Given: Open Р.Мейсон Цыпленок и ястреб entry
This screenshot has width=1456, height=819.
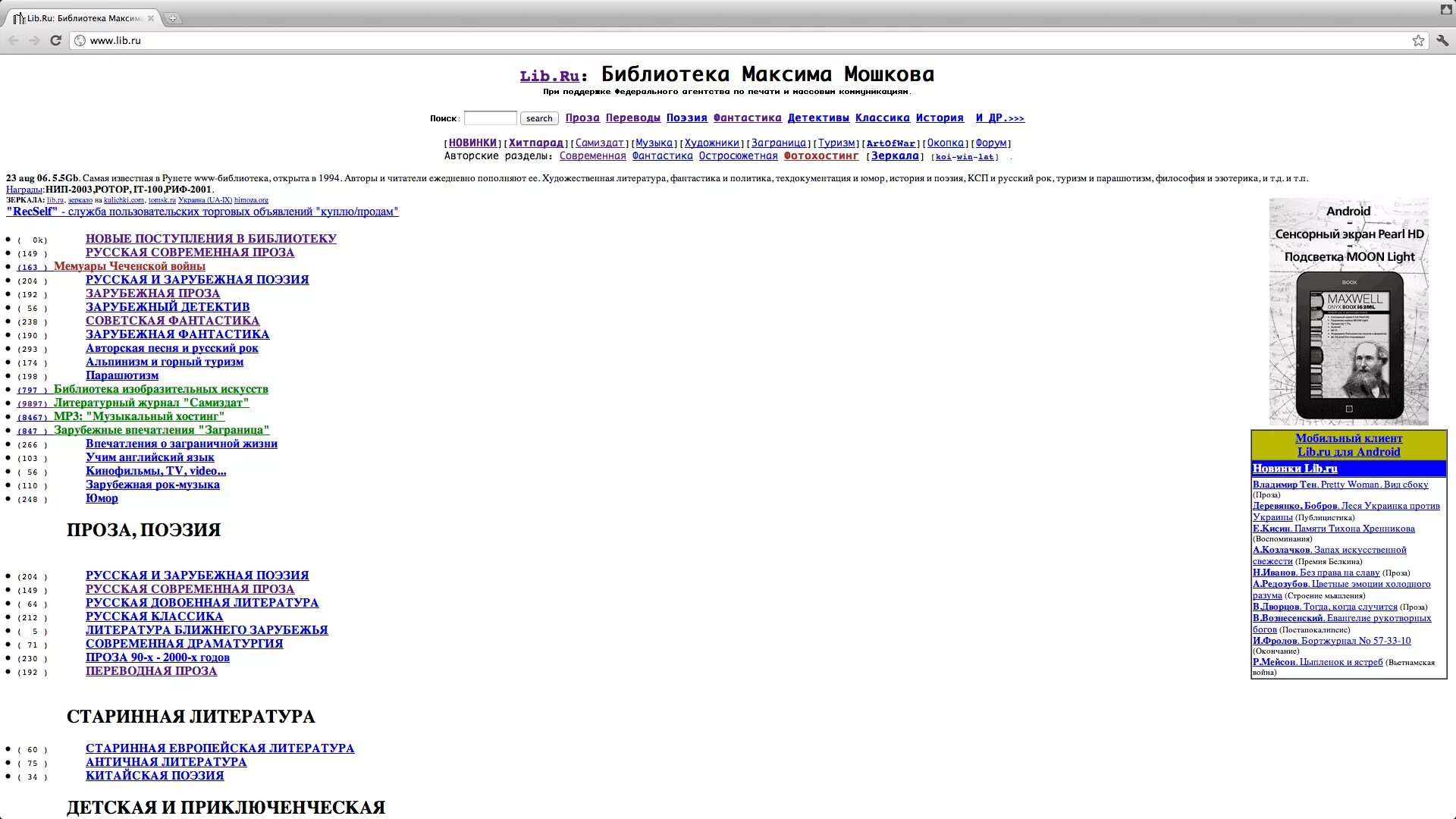Looking at the screenshot, I should 1317,662.
